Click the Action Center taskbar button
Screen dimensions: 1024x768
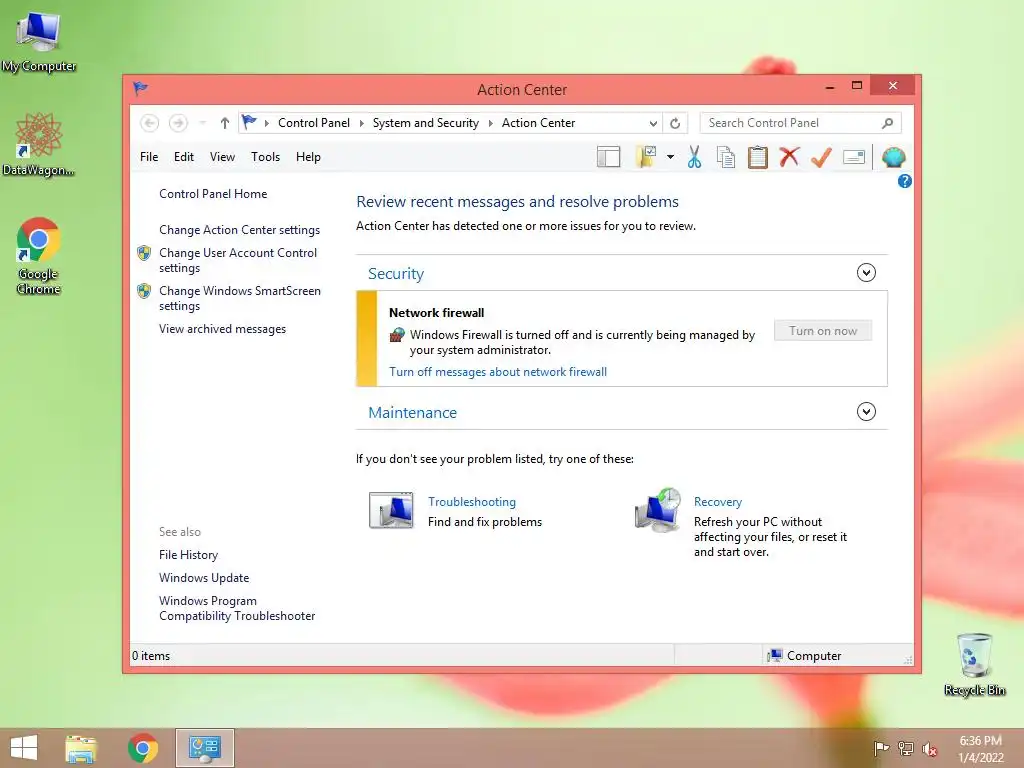coord(204,748)
